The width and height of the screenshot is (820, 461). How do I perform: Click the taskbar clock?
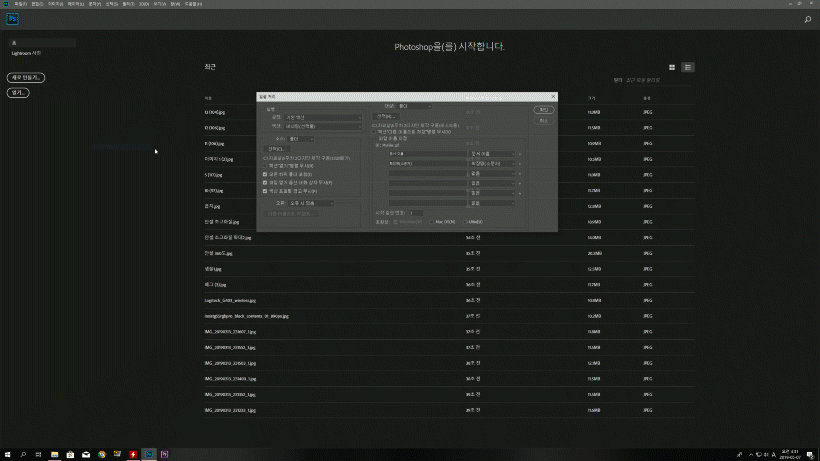tap(790, 454)
